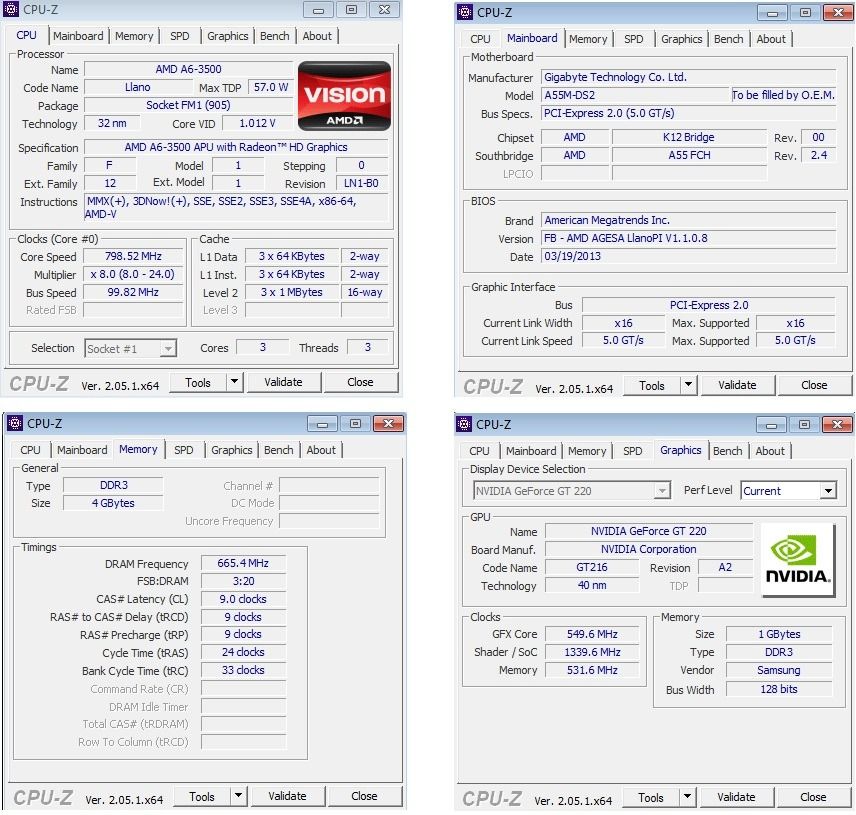This screenshot has width=856, height=815.
Task: Open the About tab in the CPU window
Action: coord(317,36)
